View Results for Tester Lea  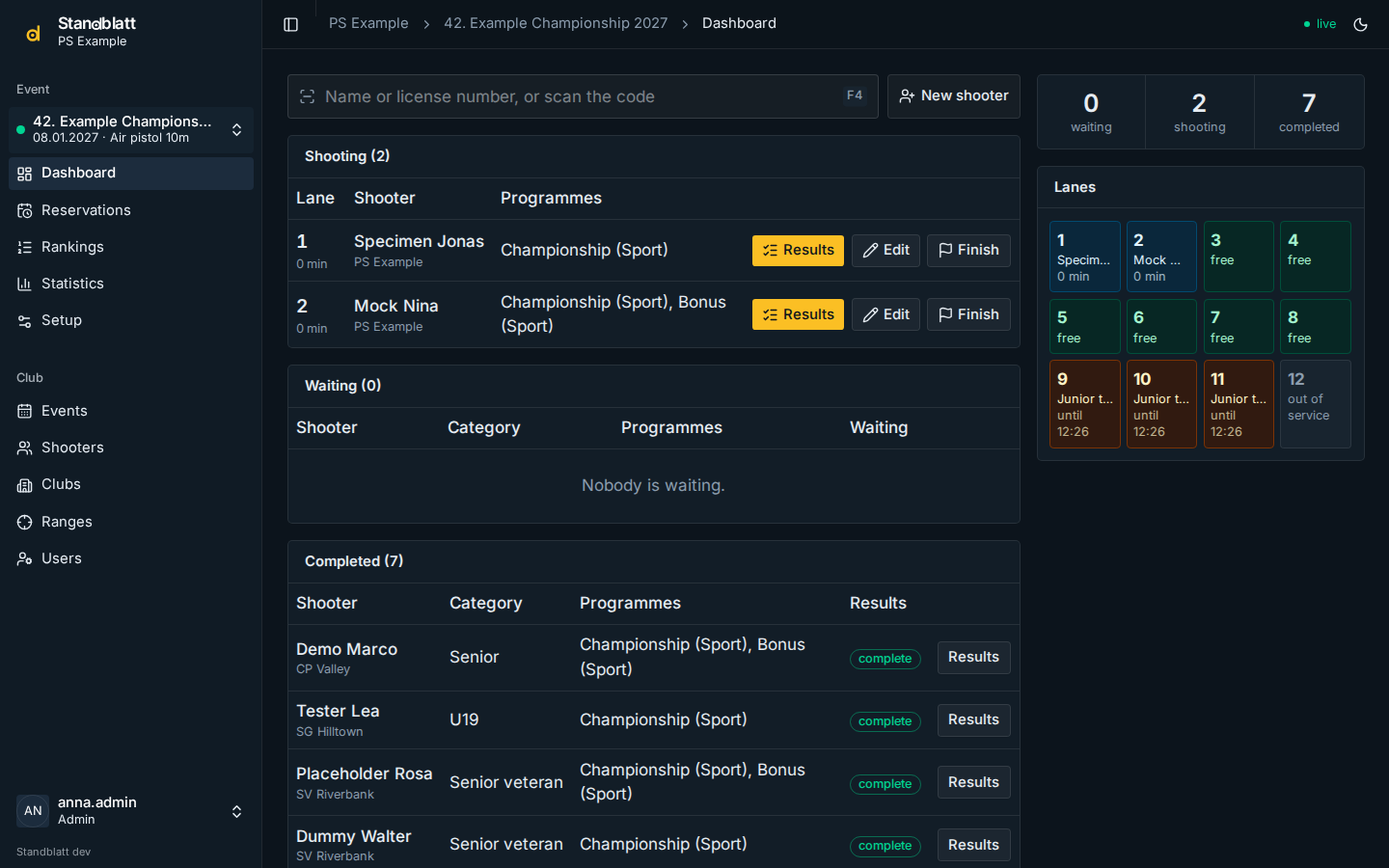point(974,720)
